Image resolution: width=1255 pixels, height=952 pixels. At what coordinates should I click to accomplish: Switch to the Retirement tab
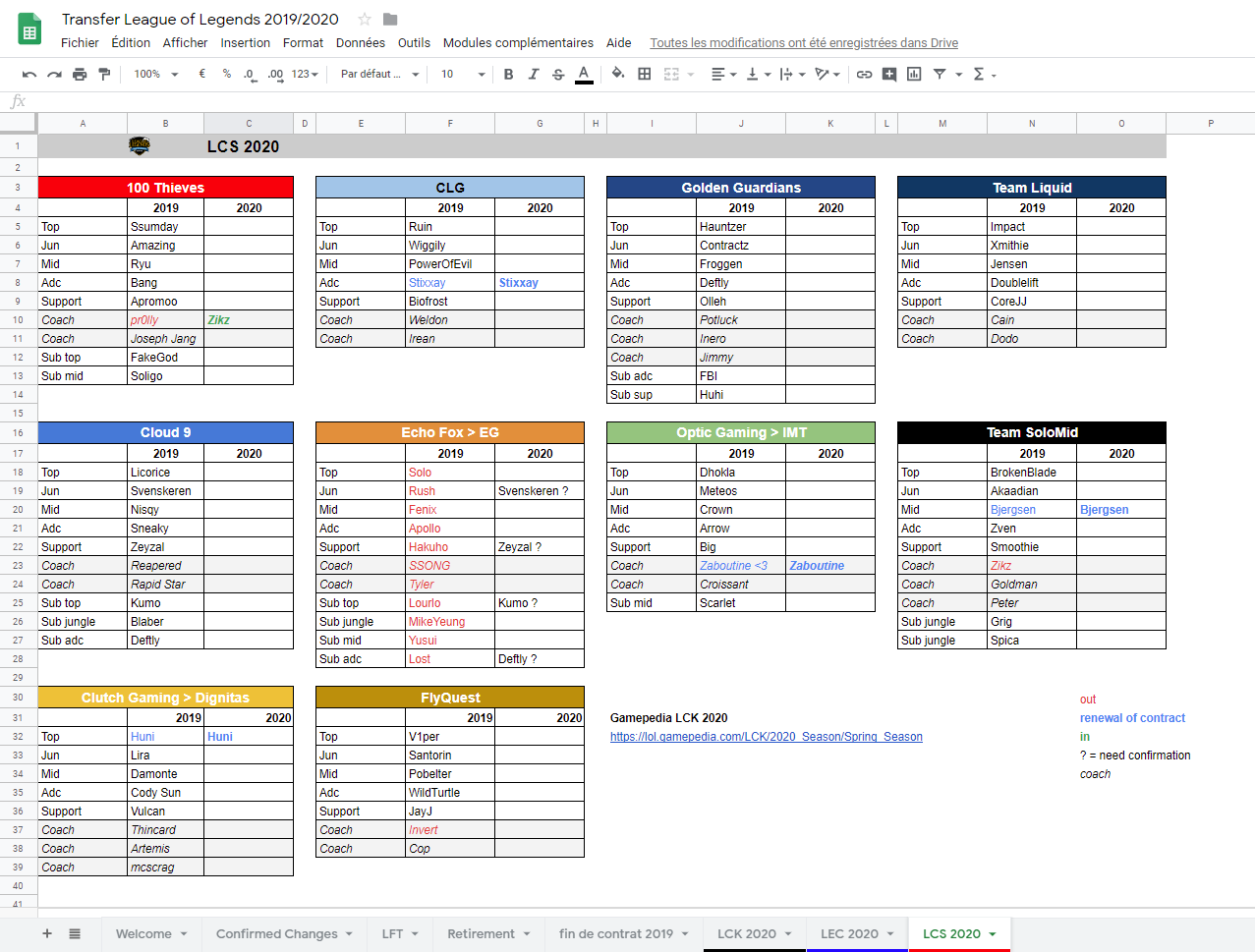tap(488, 934)
